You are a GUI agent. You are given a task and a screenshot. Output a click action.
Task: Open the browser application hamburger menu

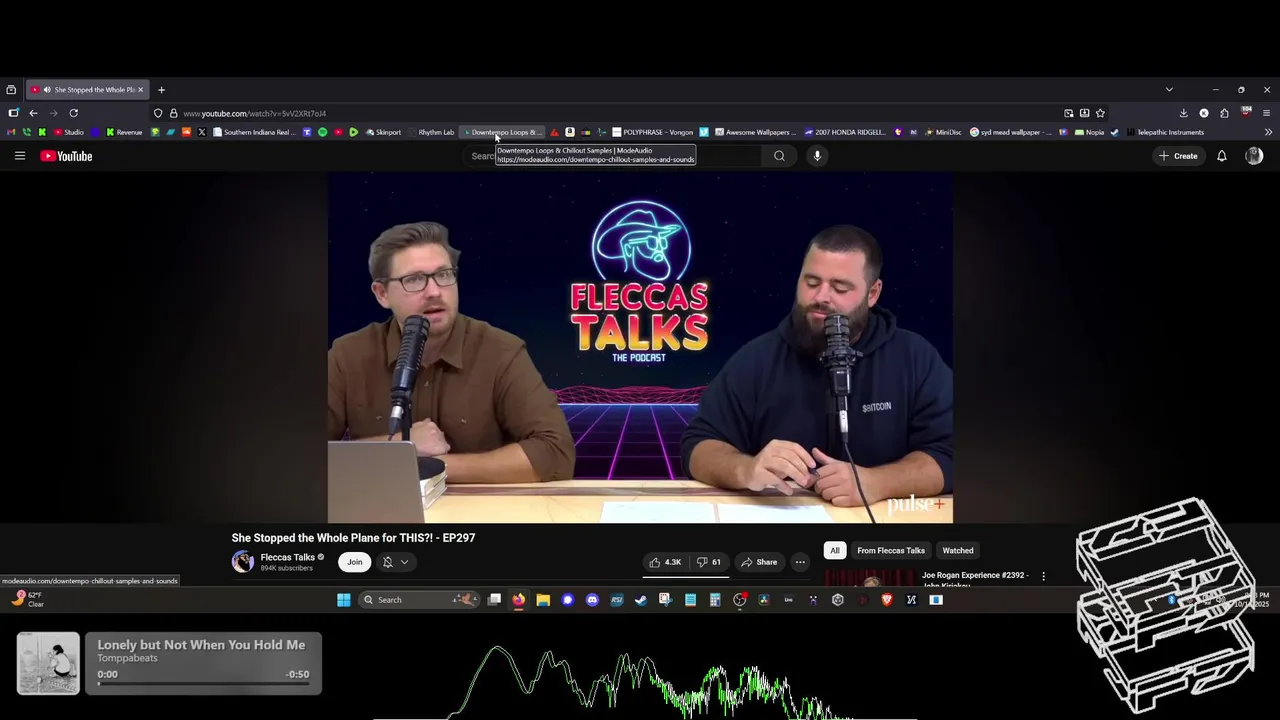(1266, 113)
